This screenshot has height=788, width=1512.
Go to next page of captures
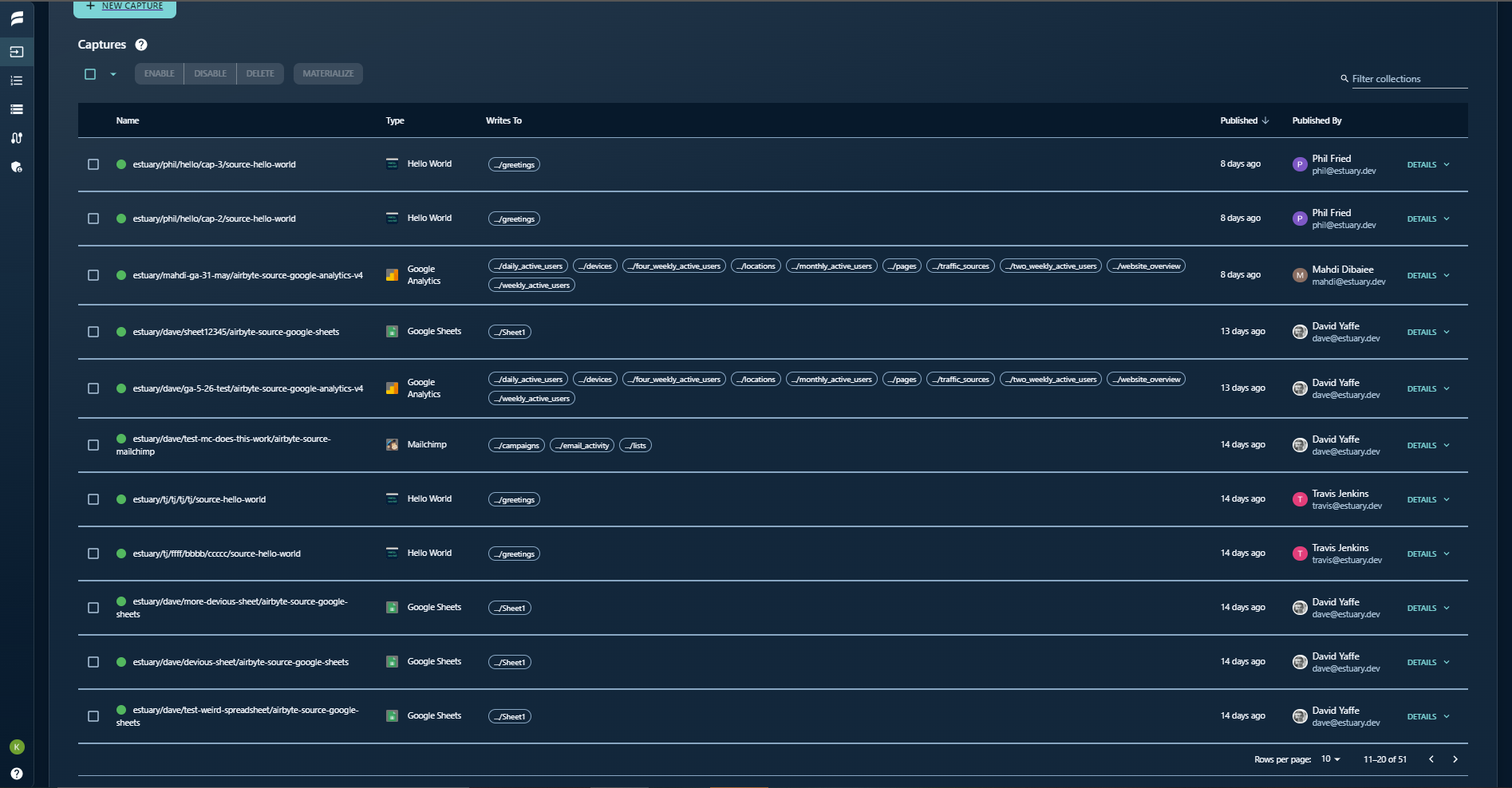point(1455,759)
